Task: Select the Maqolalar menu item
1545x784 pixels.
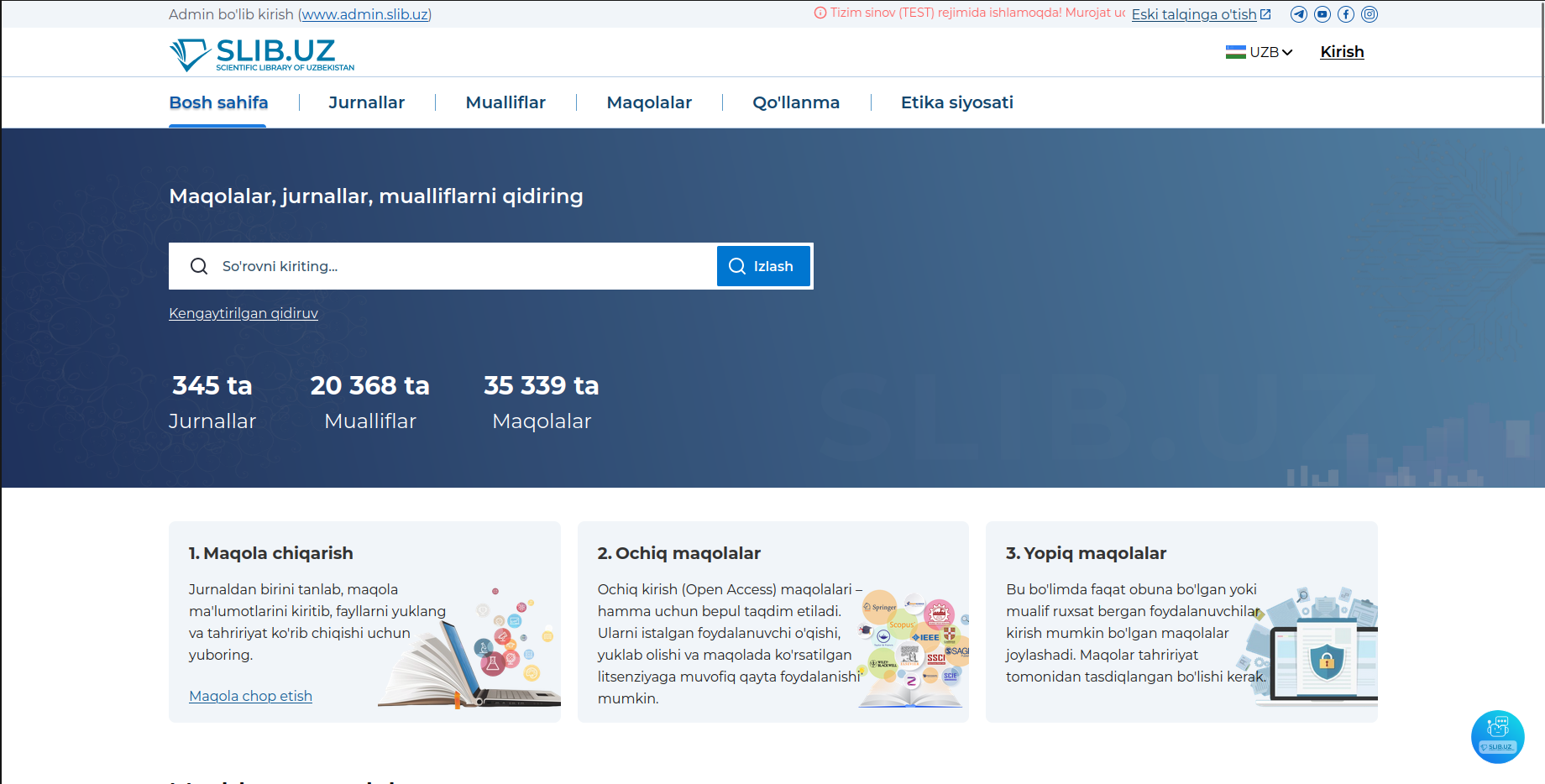Action: coord(649,102)
